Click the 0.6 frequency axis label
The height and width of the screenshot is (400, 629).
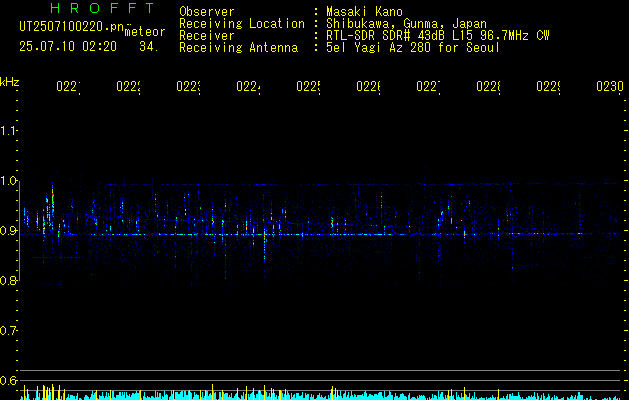coord(8,381)
